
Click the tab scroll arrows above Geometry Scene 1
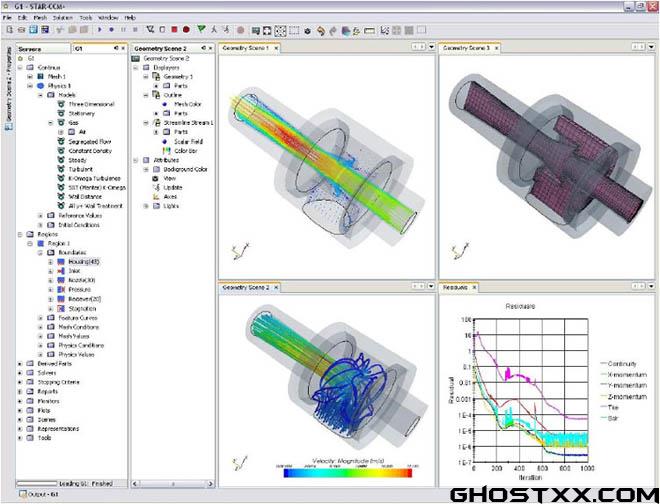(x=418, y=47)
